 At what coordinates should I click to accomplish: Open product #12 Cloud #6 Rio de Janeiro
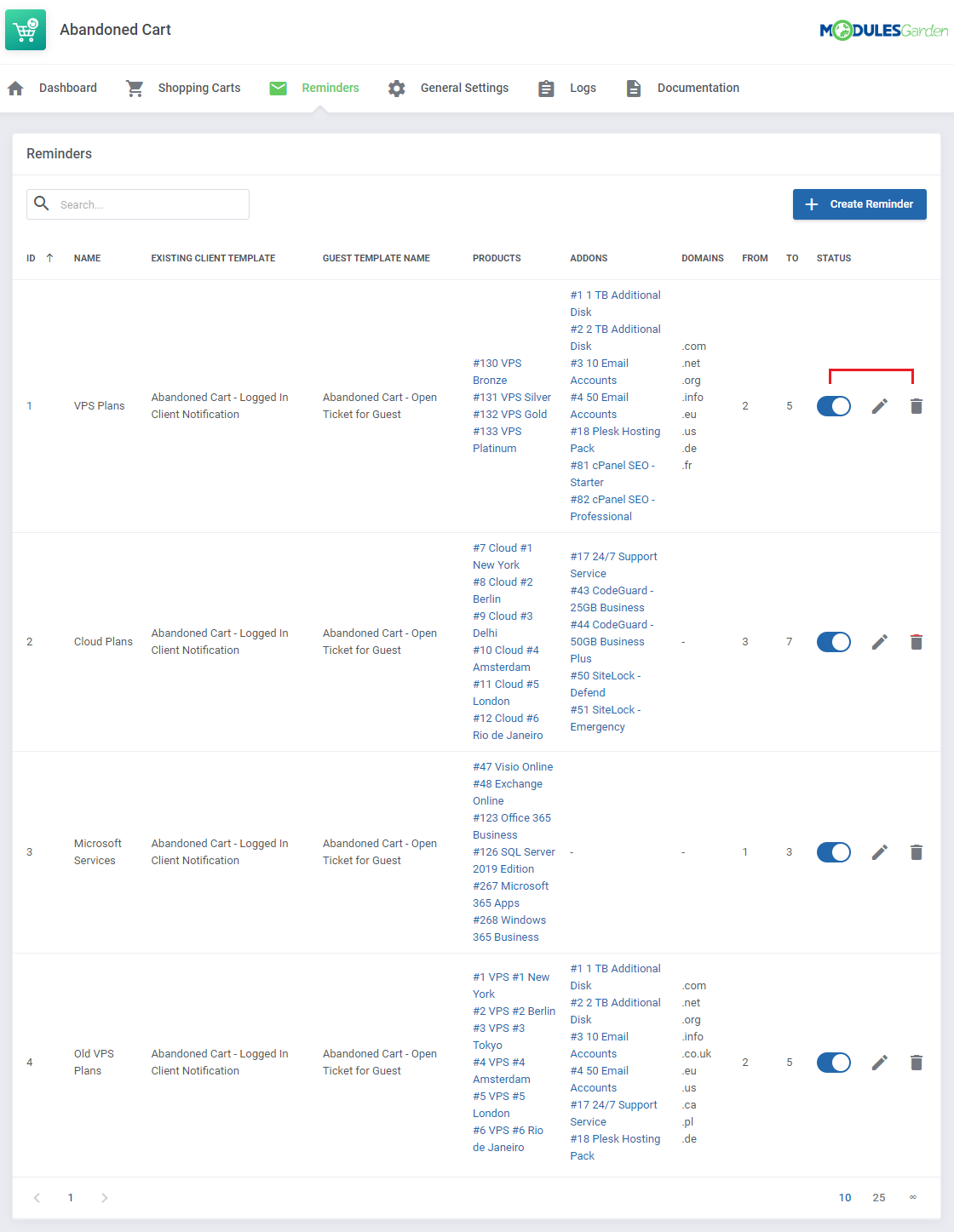pos(508,727)
